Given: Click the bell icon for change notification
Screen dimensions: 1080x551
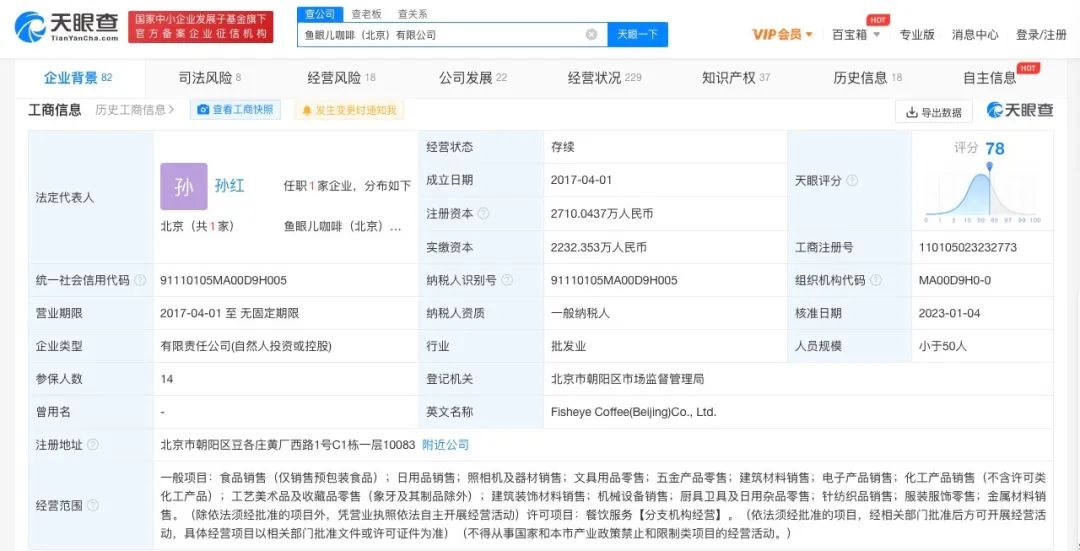Looking at the screenshot, I should [x=307, y=110].
